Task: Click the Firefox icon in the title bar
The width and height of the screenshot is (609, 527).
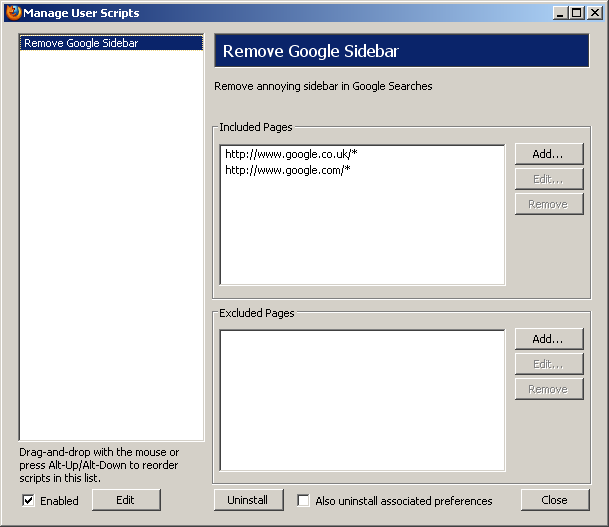Action: pos(13,13)
